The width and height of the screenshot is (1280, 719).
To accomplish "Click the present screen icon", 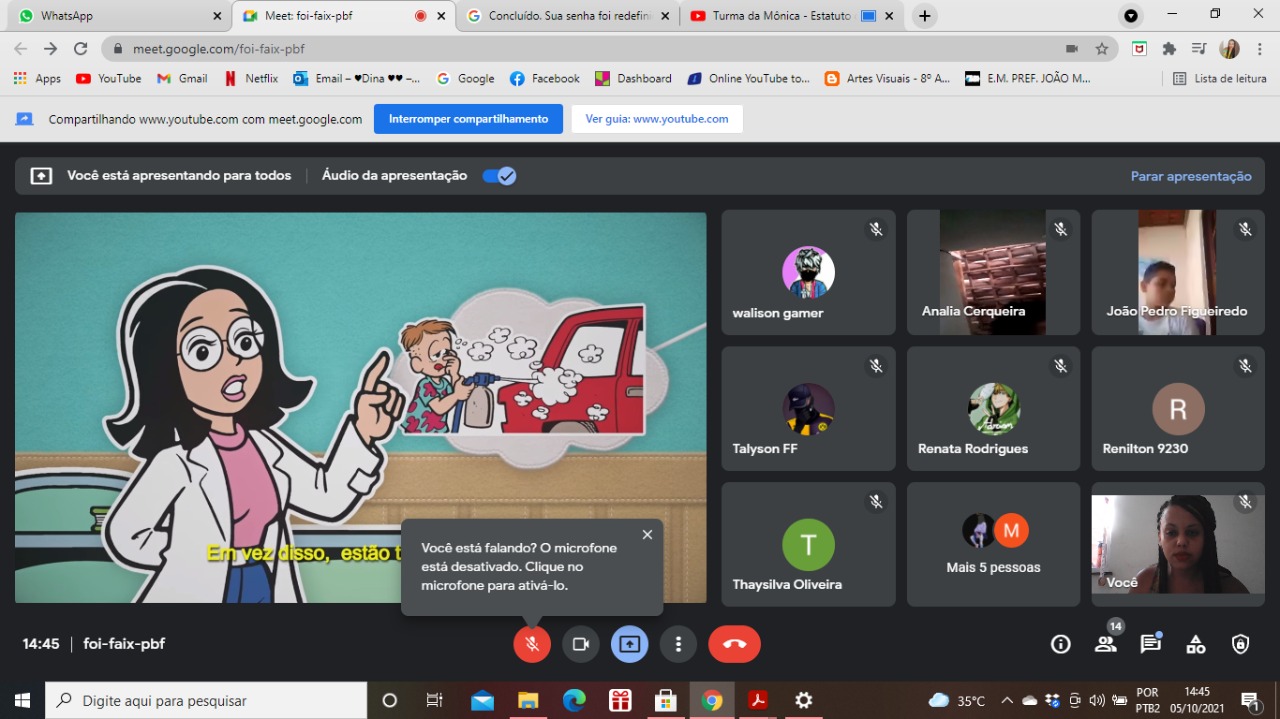I will coord(629,644).
